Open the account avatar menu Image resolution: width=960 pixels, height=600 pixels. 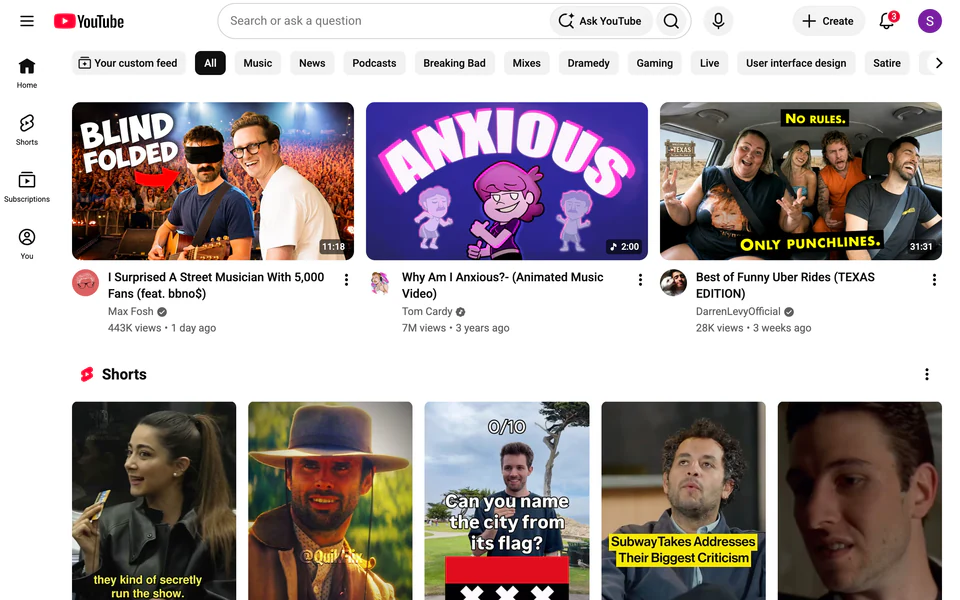[929, 21]
